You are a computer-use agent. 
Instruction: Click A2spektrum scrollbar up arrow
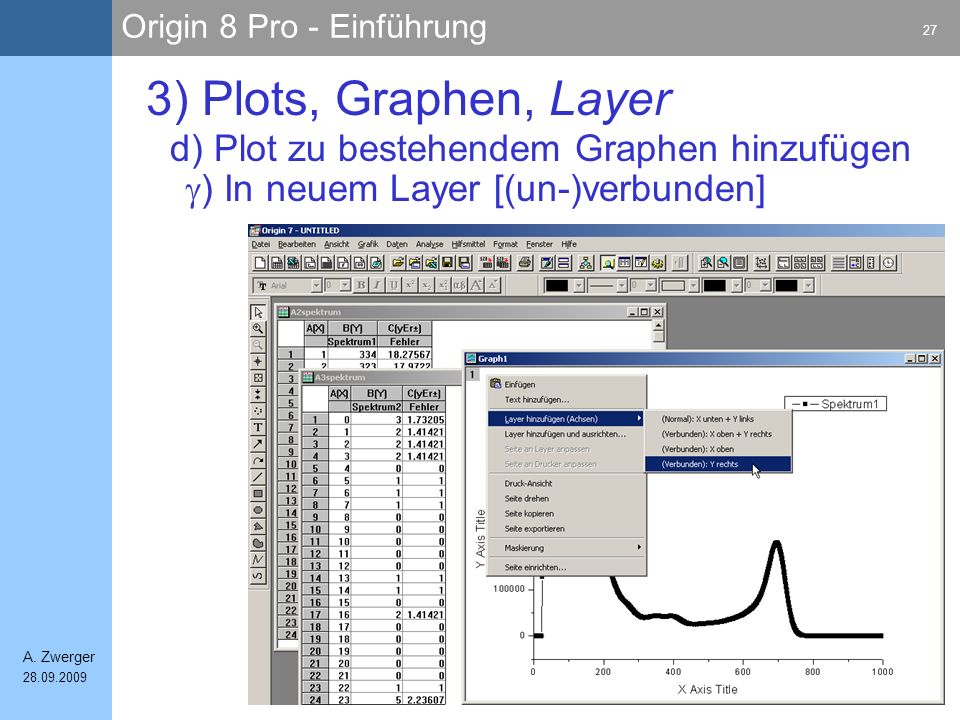coord(659,326)
